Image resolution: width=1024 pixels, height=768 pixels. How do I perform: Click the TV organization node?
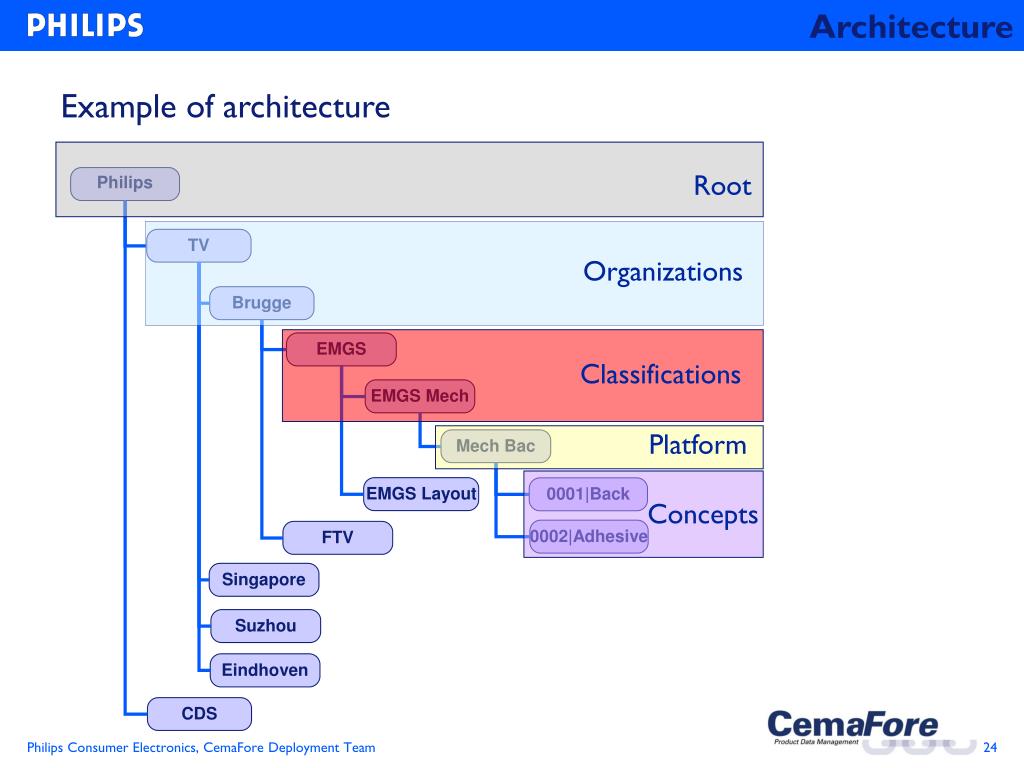click(199, 246)
